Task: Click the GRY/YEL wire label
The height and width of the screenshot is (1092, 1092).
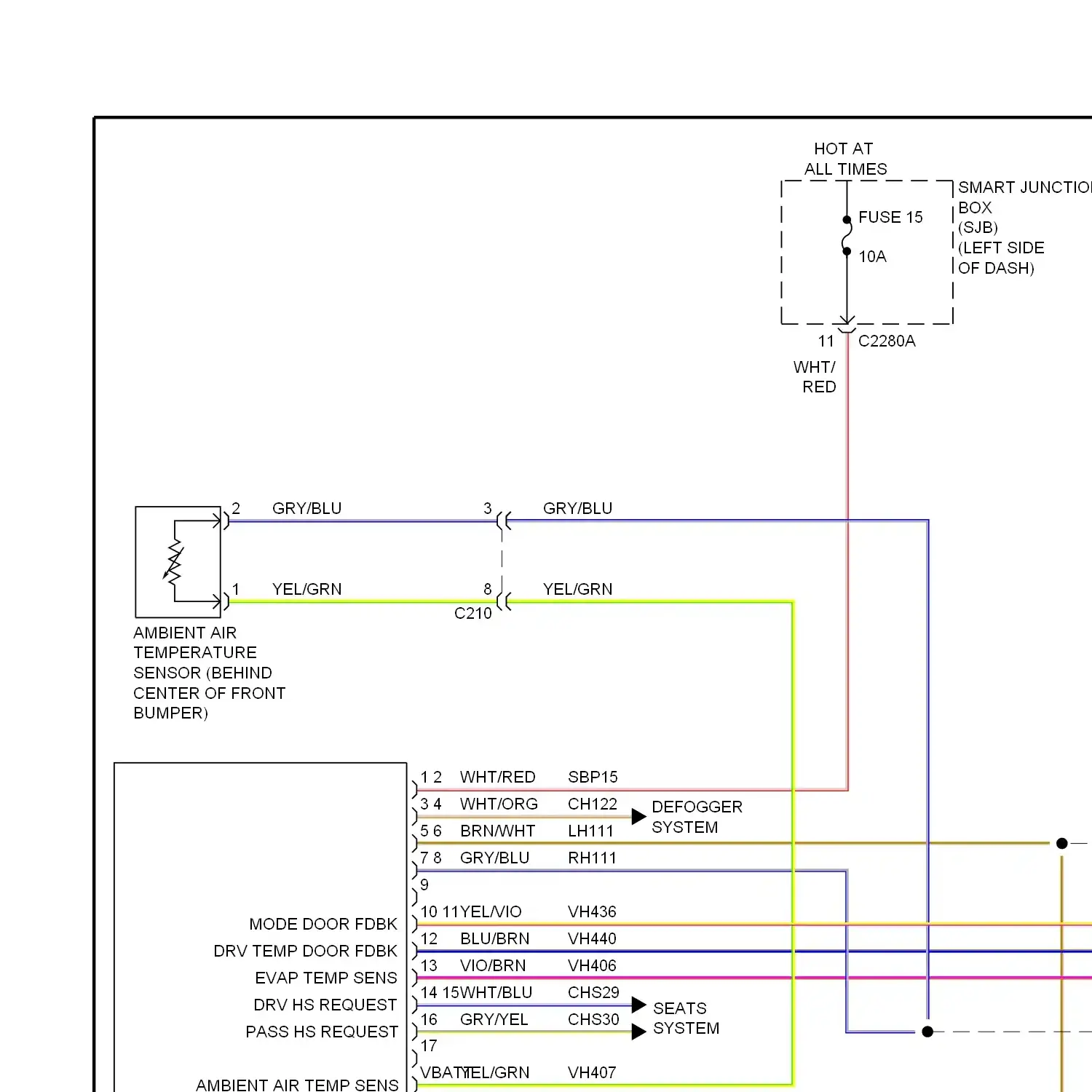Action: click(494, 1020)
